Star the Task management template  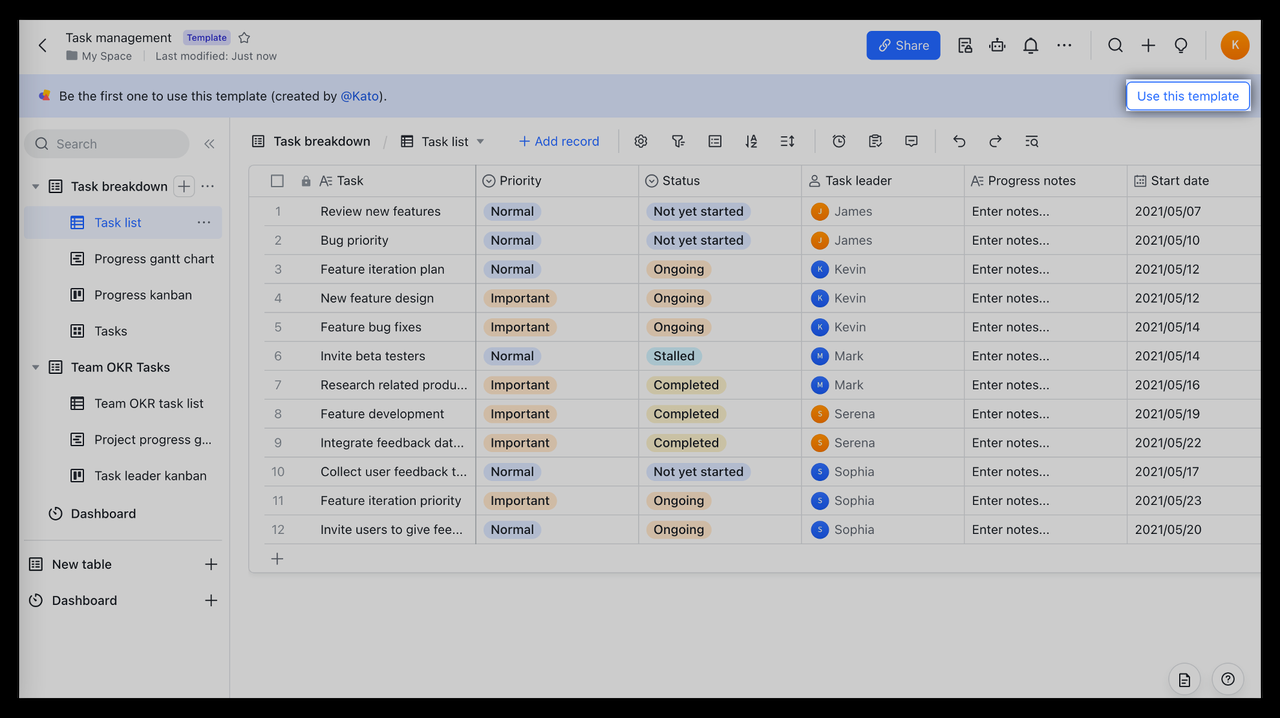click(x=244, y=38)
